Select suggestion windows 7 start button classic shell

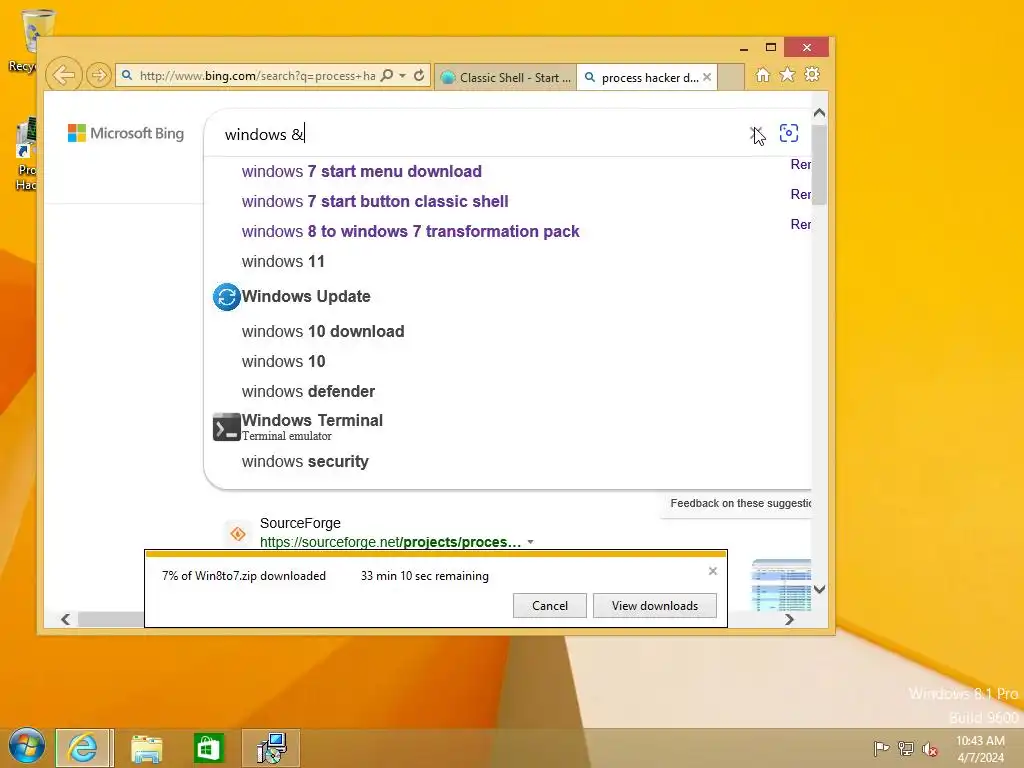375,201
